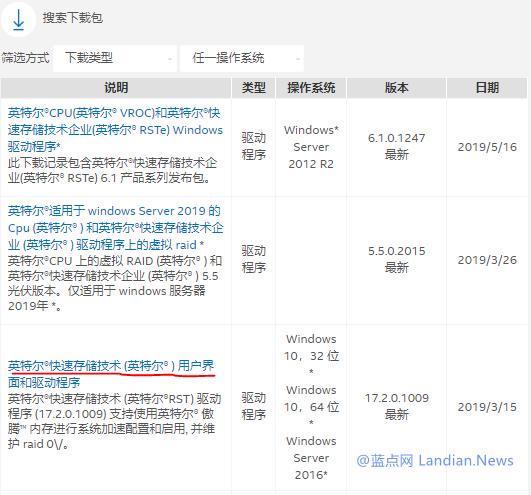Select the date 2019/5/16
The width and height of the screenshot is (531, 495).
pos(487,147)
